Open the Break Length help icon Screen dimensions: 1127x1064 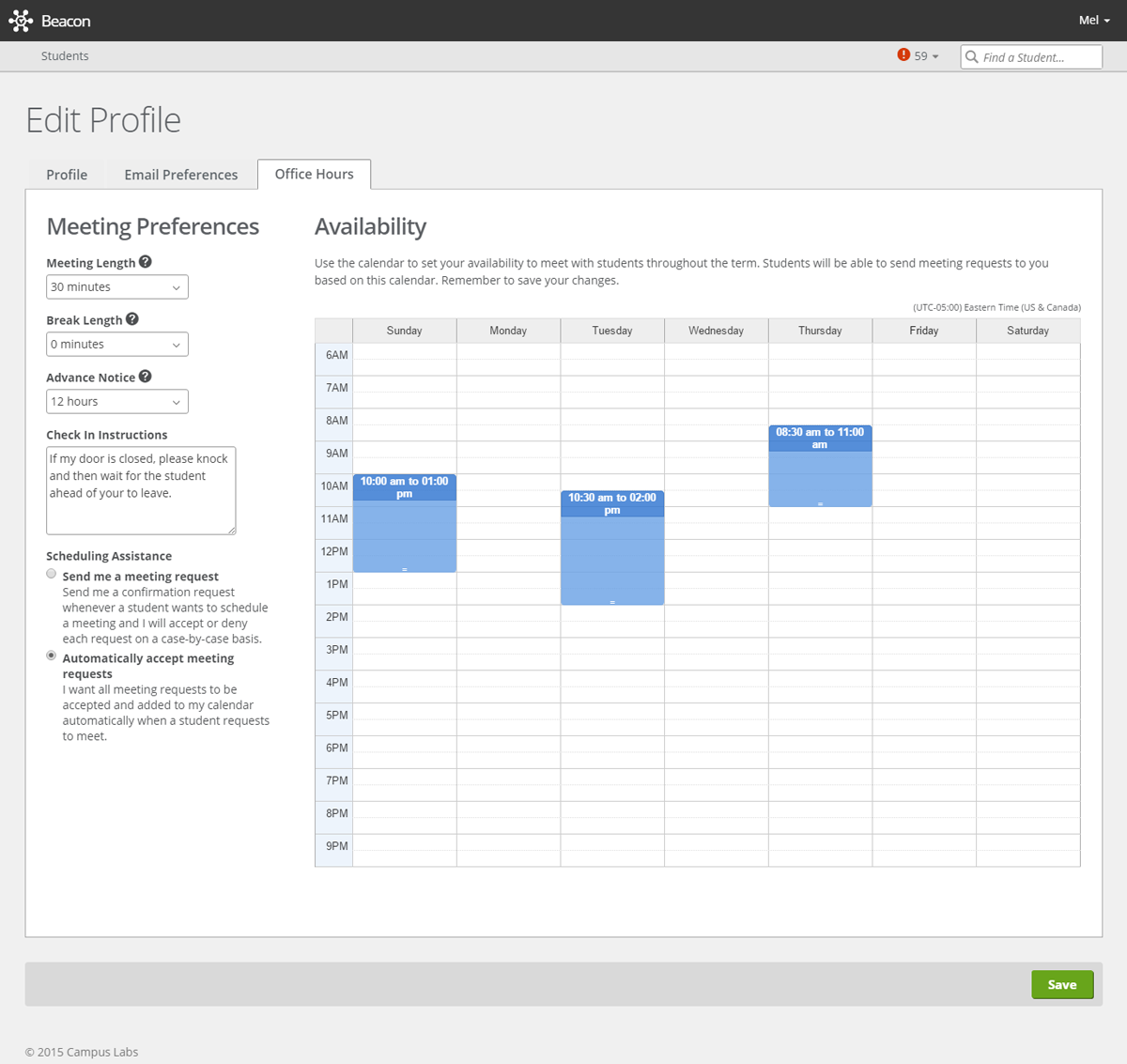[131, 318]
